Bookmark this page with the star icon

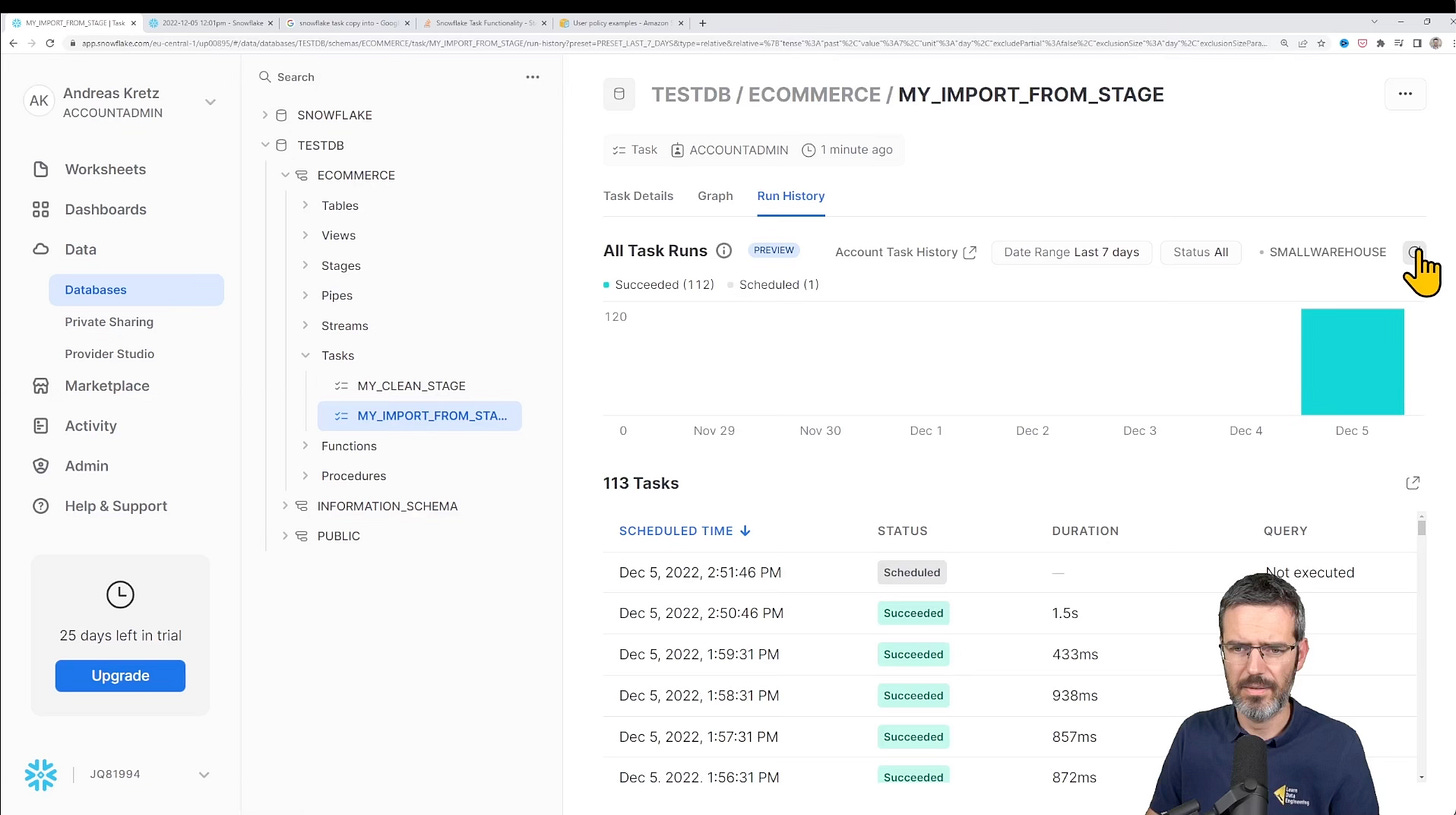1322,43
